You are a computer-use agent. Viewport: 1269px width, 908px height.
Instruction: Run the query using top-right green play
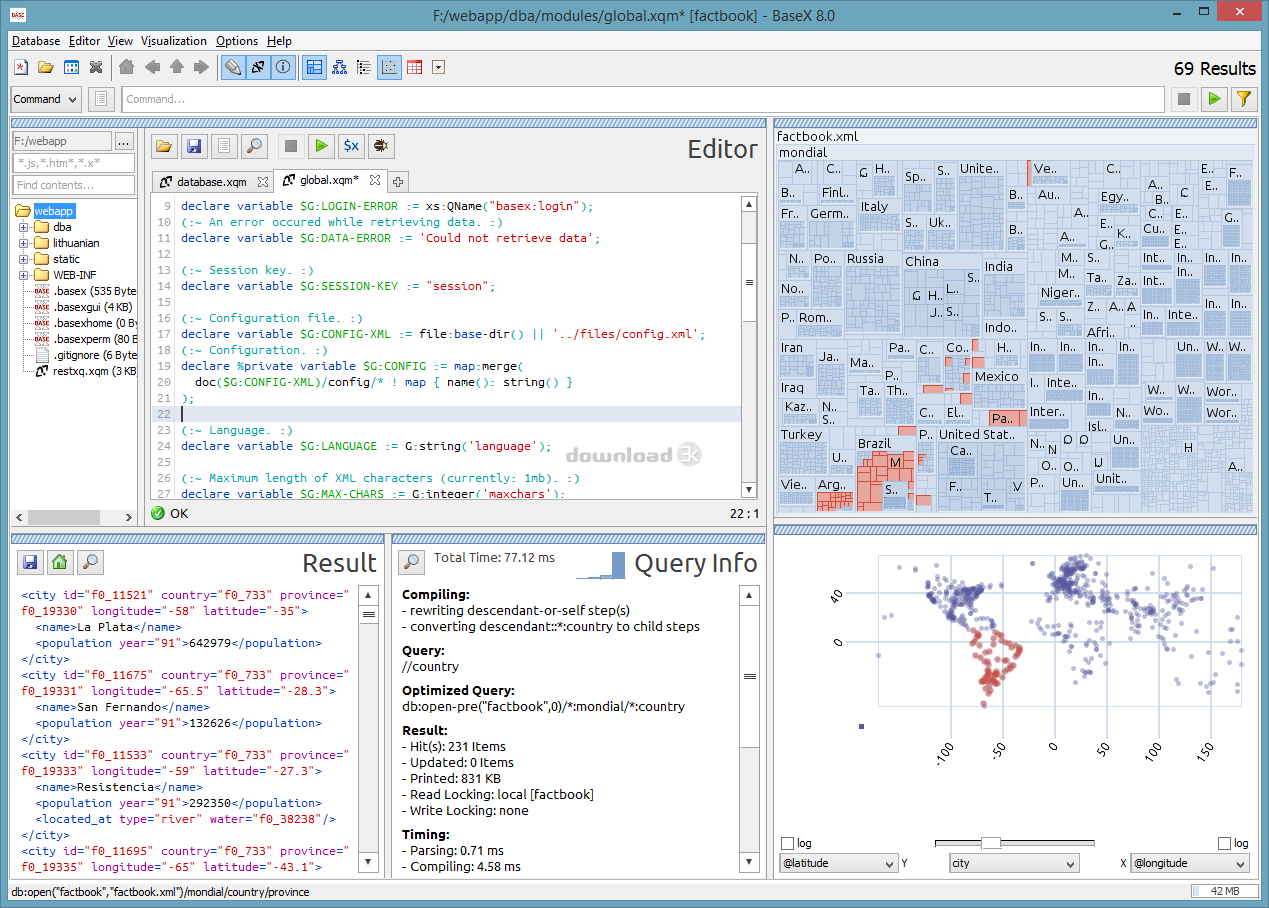click(1214, 99)
